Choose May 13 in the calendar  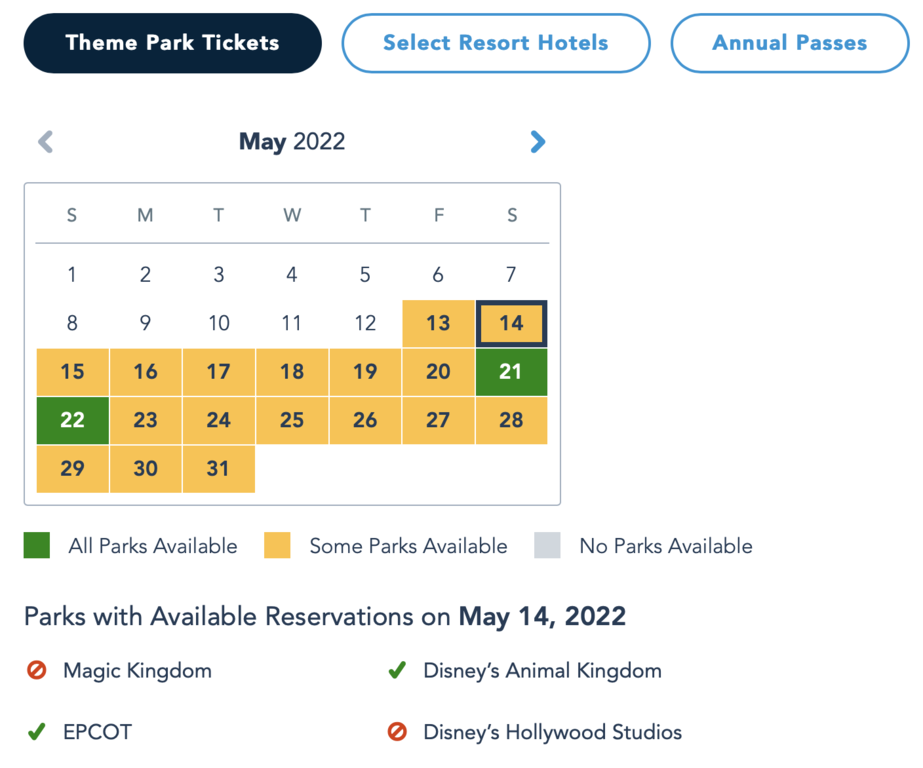click(x=438, y=323)
